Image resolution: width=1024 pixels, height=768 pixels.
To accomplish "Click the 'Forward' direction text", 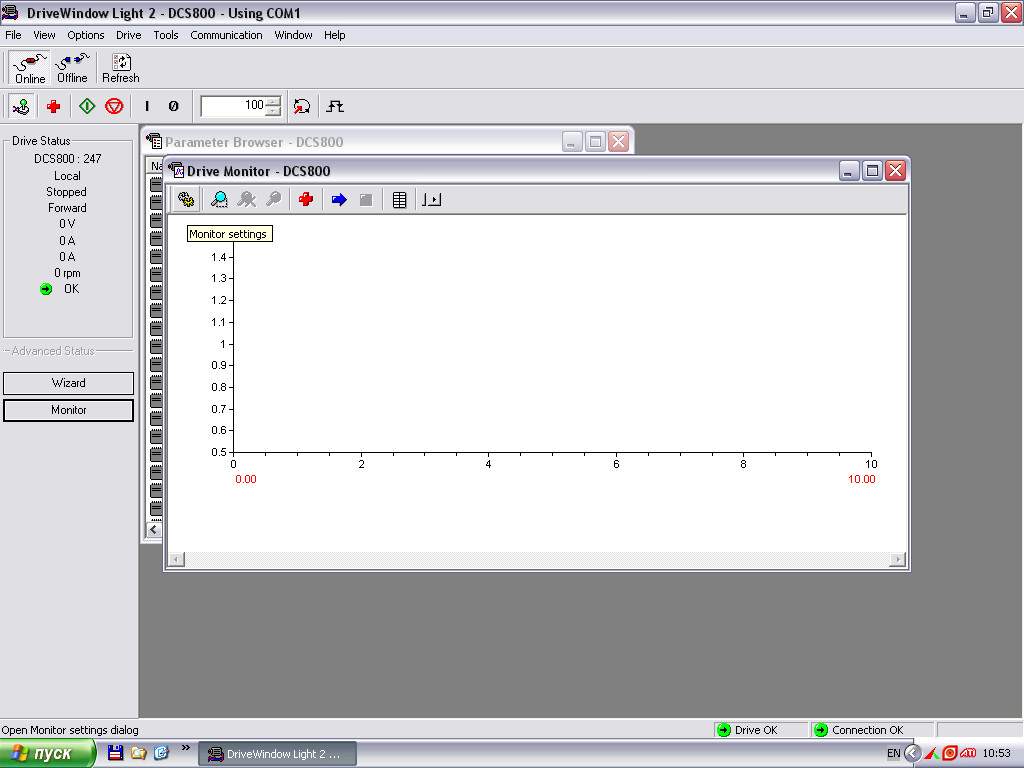I will point(67,208).
